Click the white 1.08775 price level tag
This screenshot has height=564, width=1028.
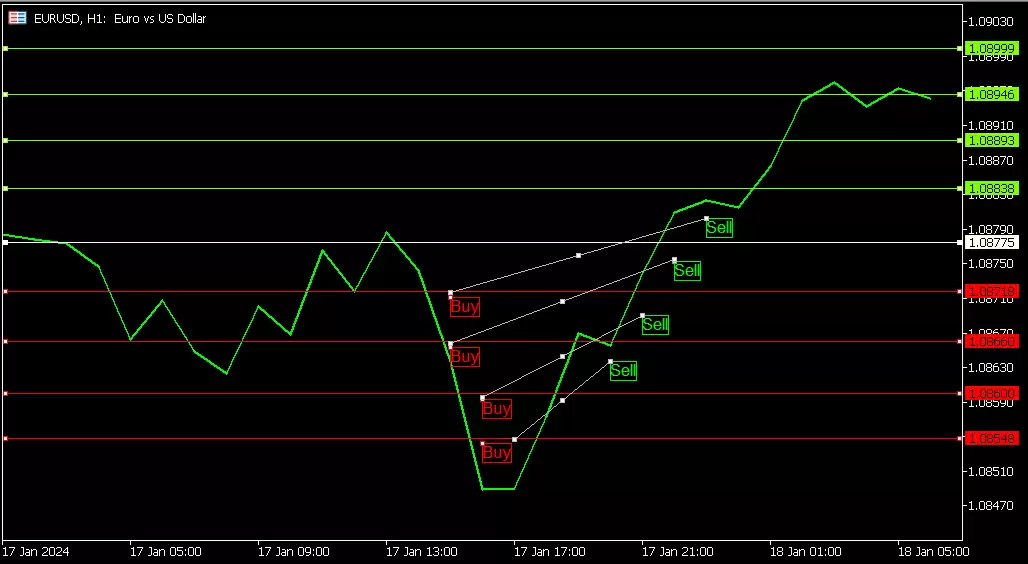[992, 243]
